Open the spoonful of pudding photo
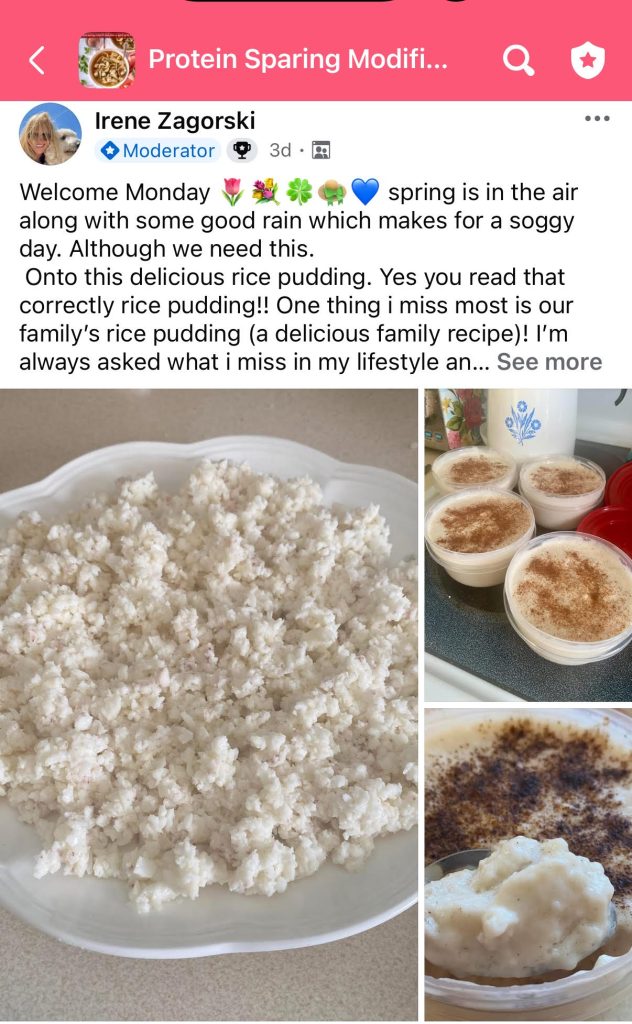Viewport: 632px width, 1024px height. pyautogui.click(x=528, y=864)
